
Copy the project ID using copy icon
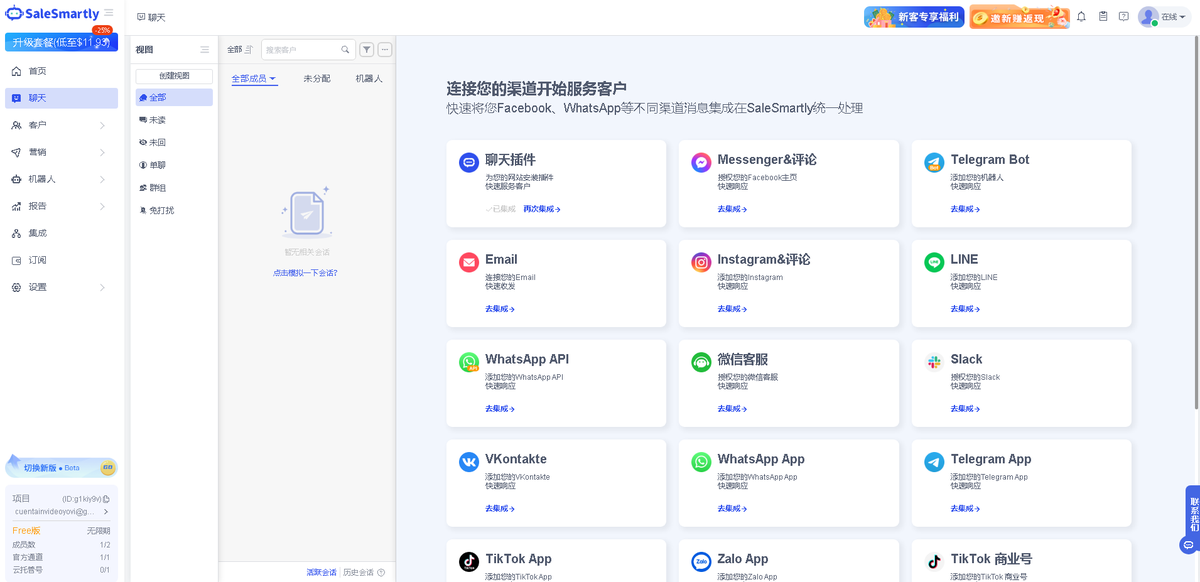106,498
